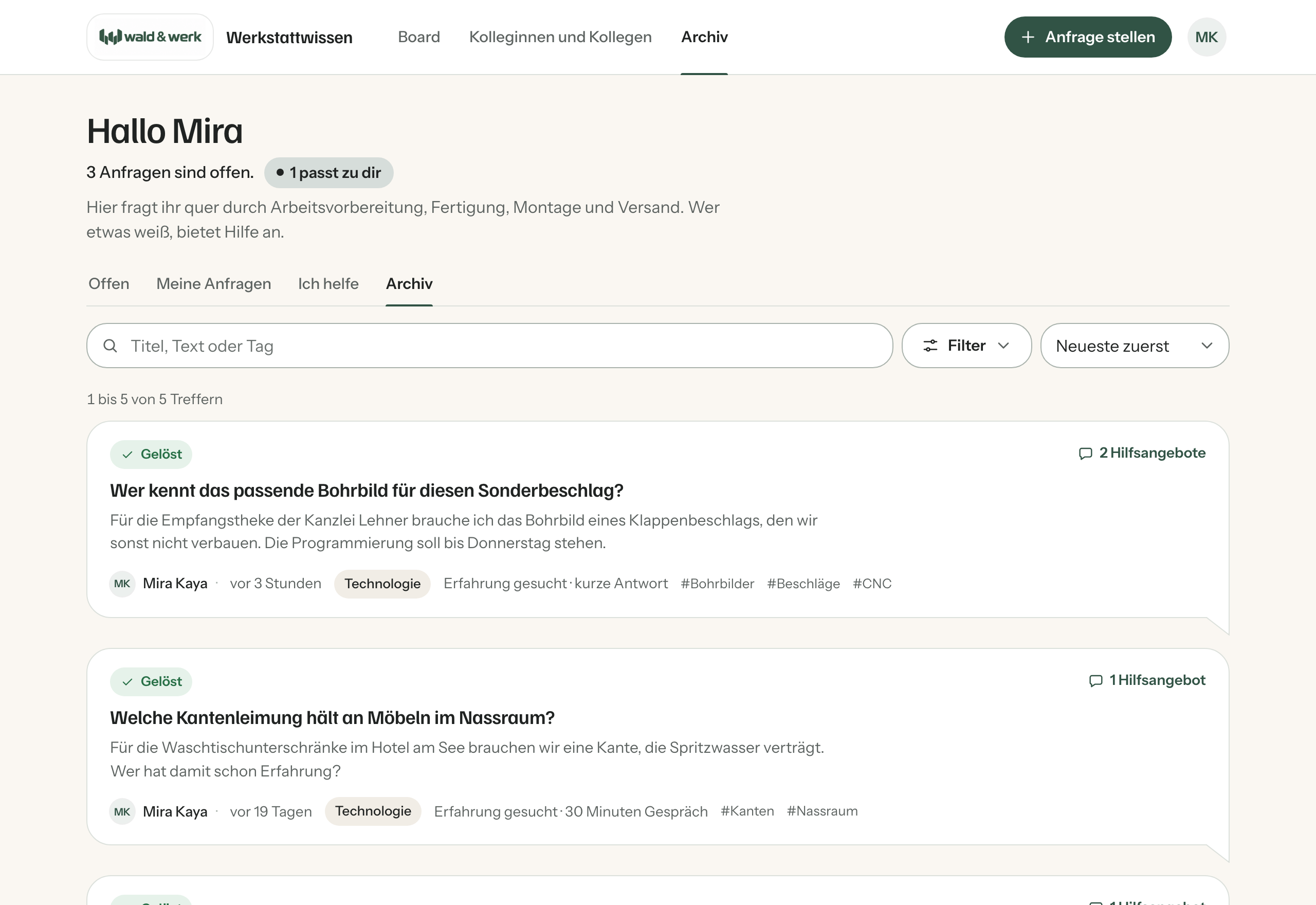Click checkmark in Gelöst badge of Bohrbild card
Viewport: 1316px width, 905px height.
(x=127, y=454)
